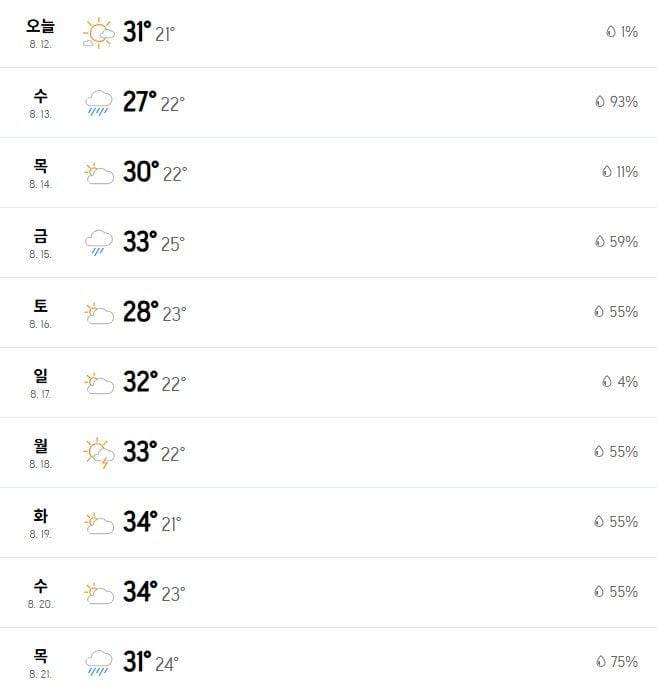The image size is (657, 695).
Task: Select the 월 8. 18. day label
Action: (x=40, y=453)
